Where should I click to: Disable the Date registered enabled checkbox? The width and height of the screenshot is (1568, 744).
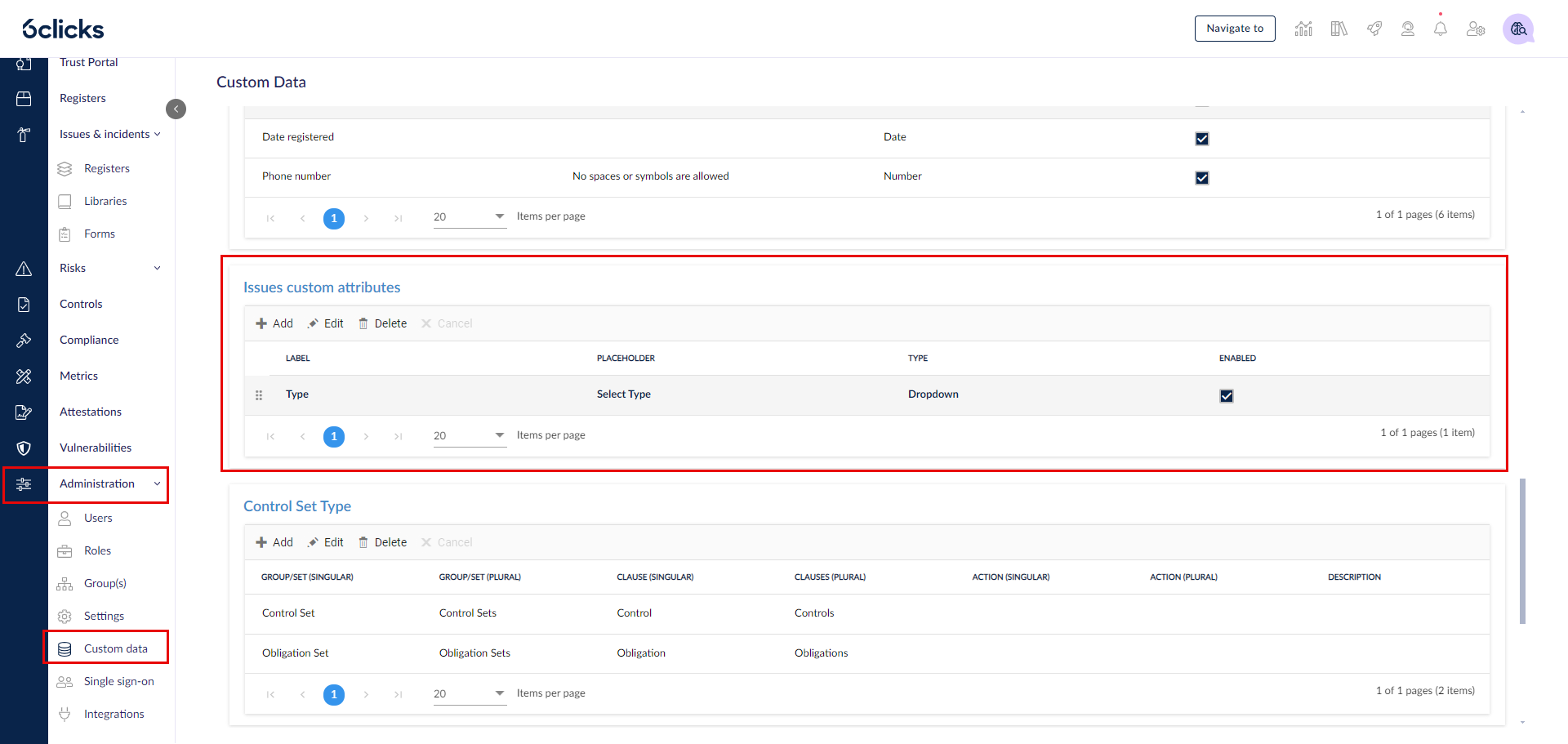[x=1201, y=138]
